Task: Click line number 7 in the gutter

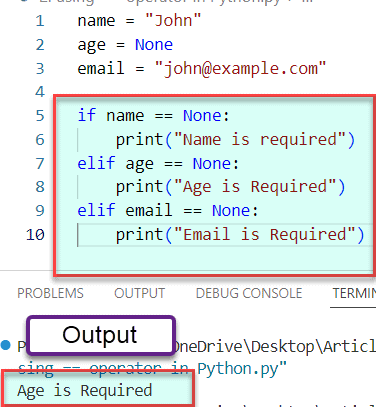Action: 40,164
